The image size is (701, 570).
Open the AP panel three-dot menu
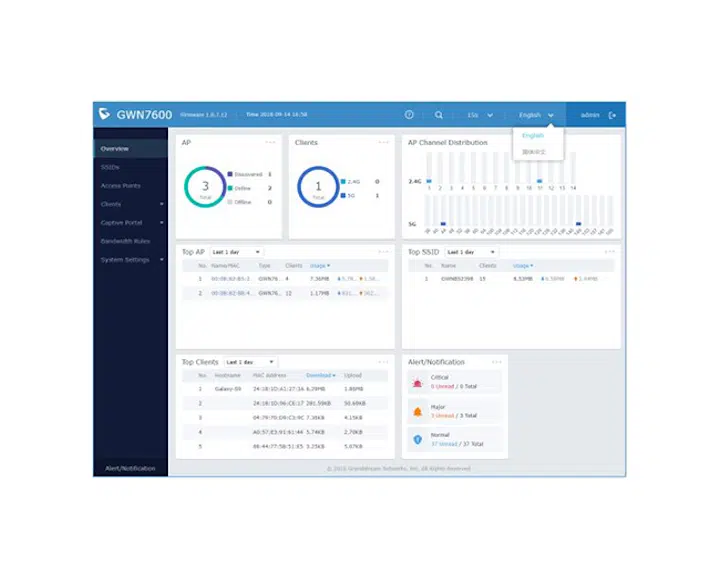coord(270,143)
